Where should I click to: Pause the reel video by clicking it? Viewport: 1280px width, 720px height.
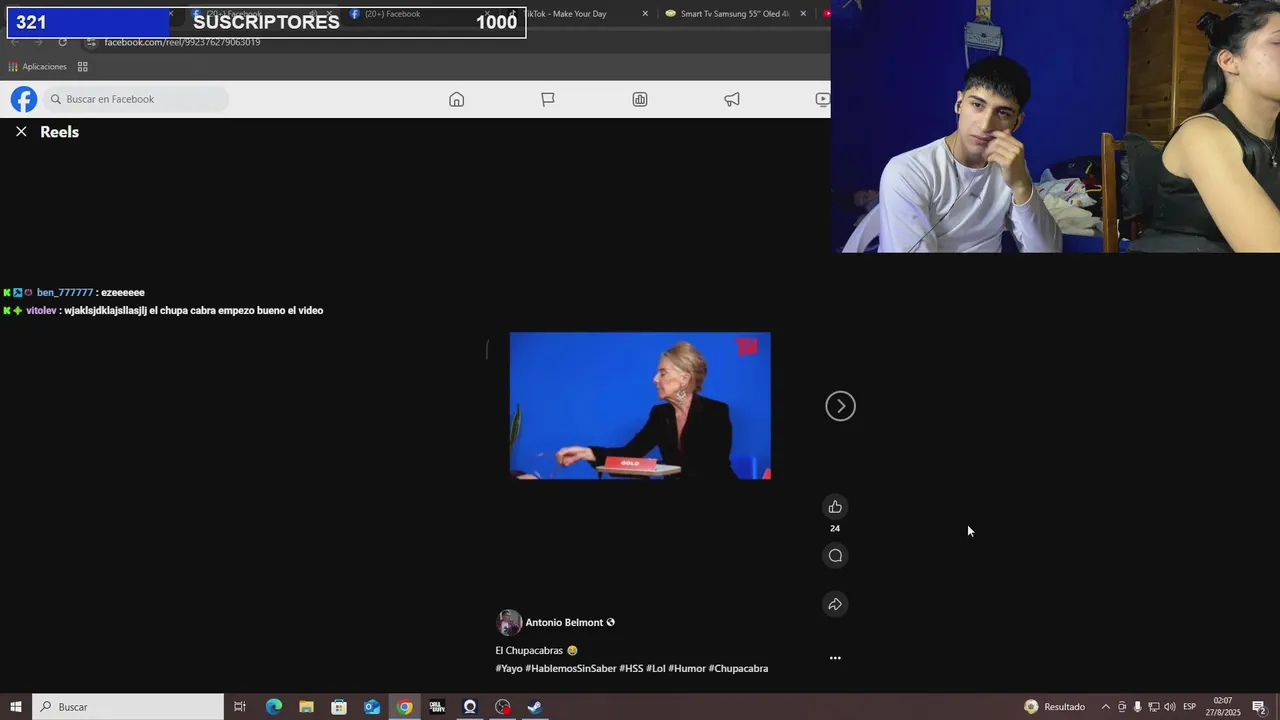point(640,406)
